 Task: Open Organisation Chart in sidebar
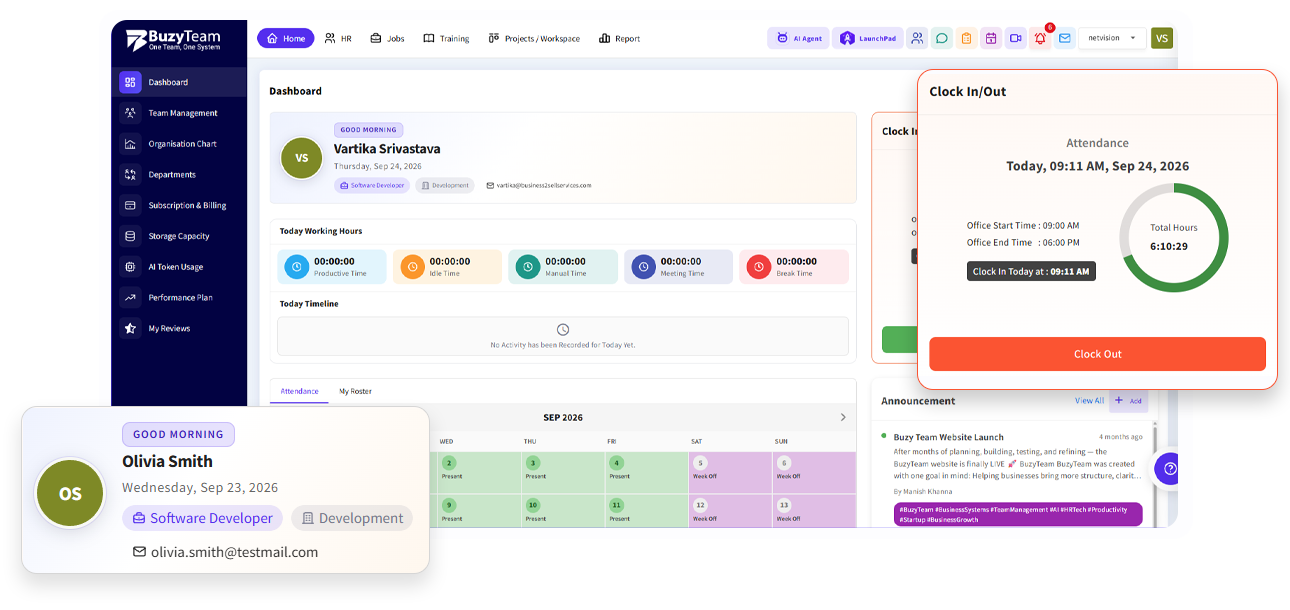click(179, 144)
